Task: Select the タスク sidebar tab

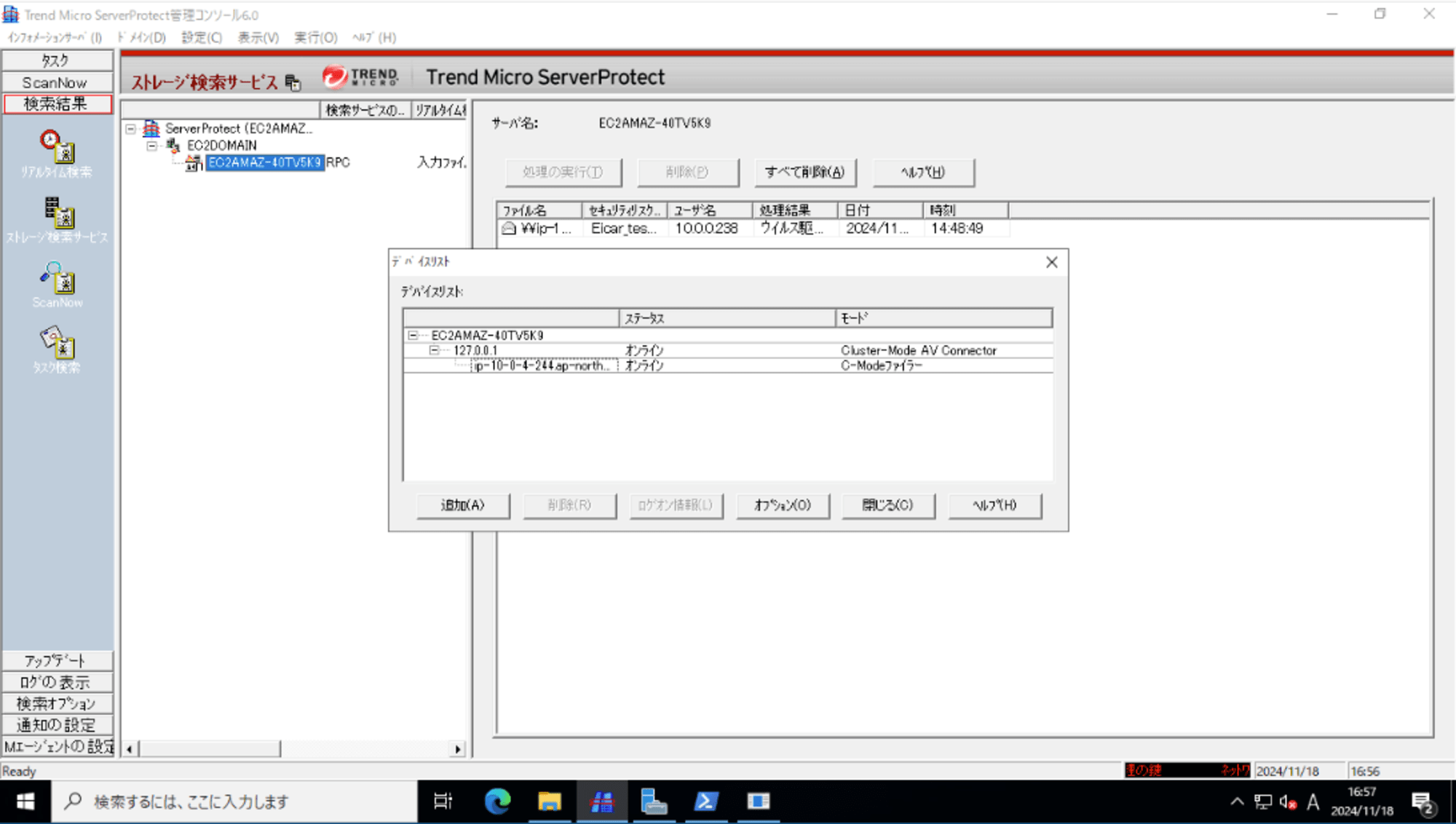Action: click(x=57, y=60)
